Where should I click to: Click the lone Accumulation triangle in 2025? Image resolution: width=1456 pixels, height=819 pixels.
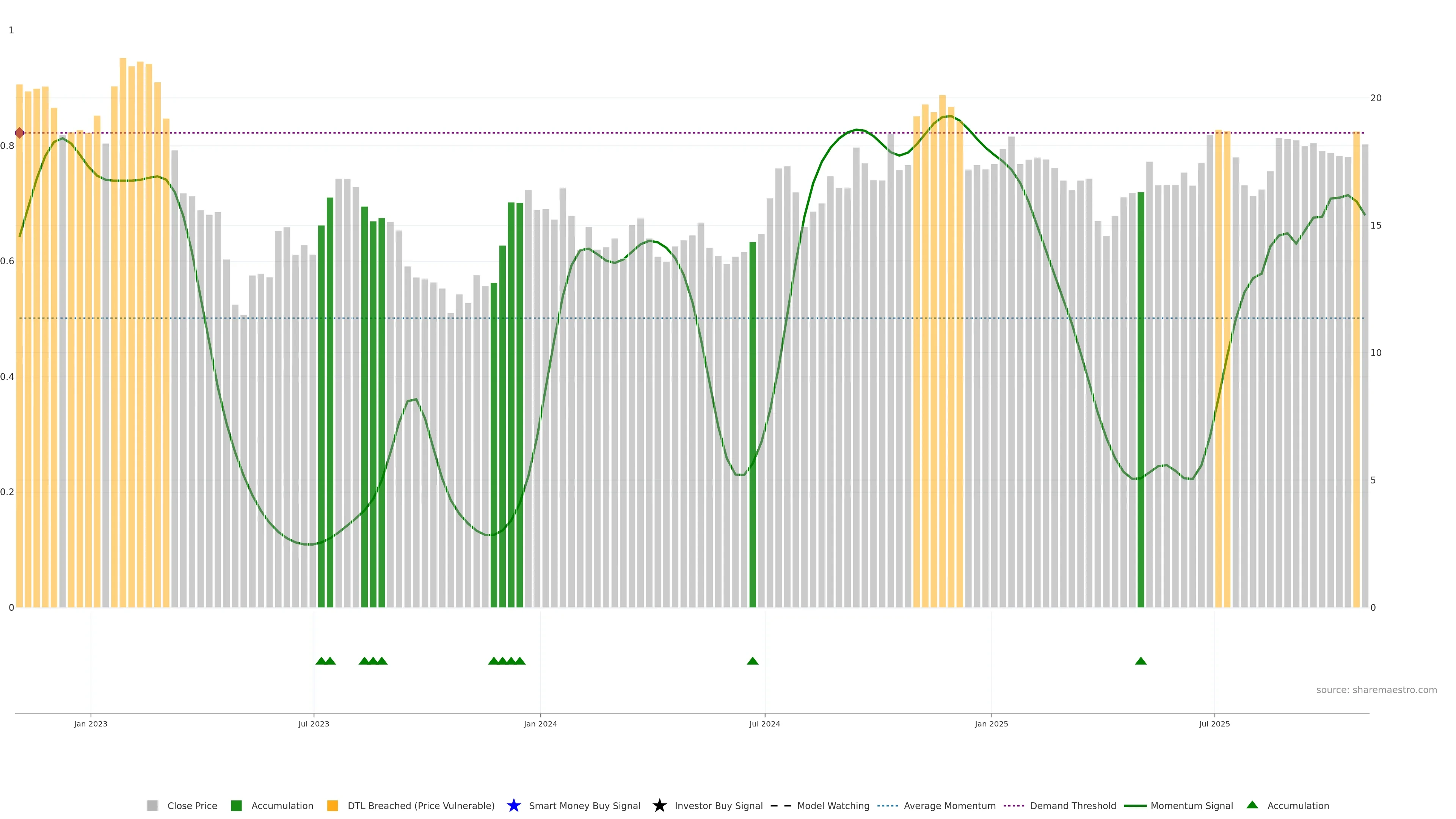point(1141,661)
